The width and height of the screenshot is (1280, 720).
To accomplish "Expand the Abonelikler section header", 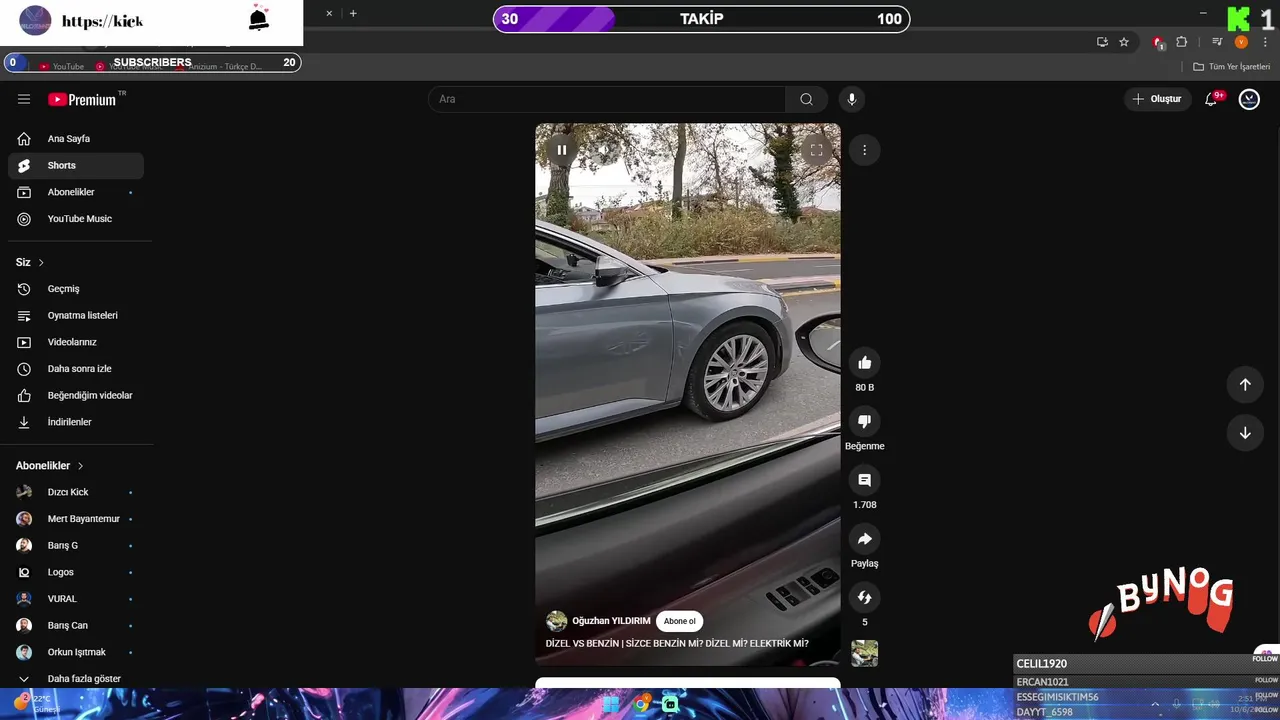I will (x=50, y=466).
